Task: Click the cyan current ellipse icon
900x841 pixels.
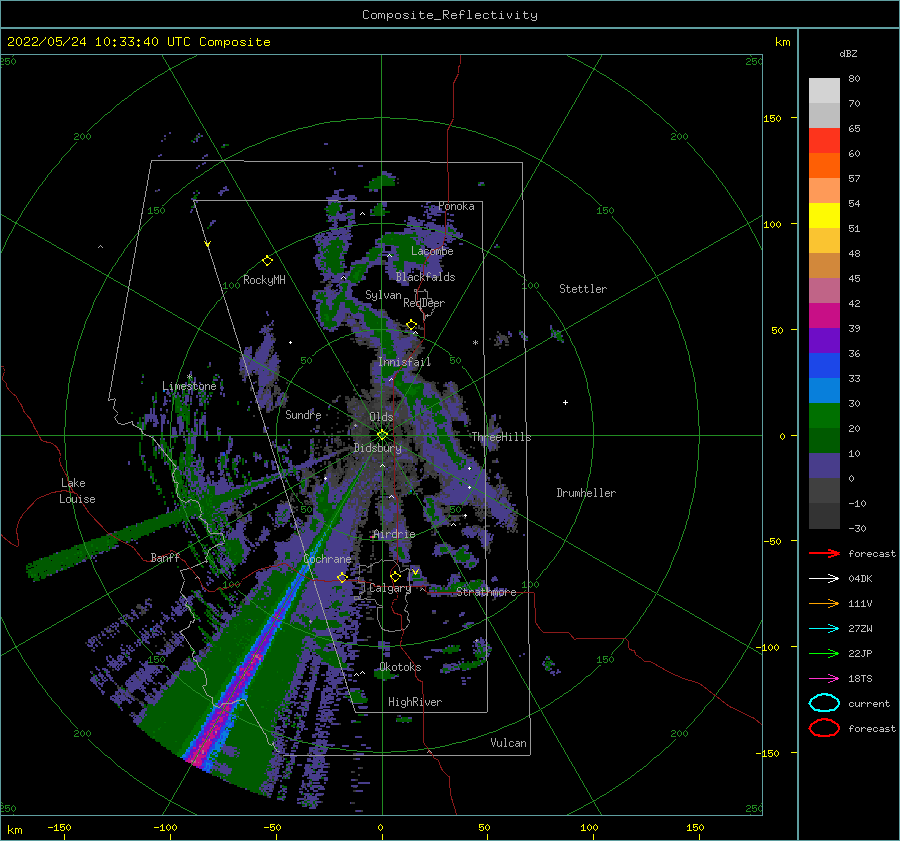Action: [824, 703]
